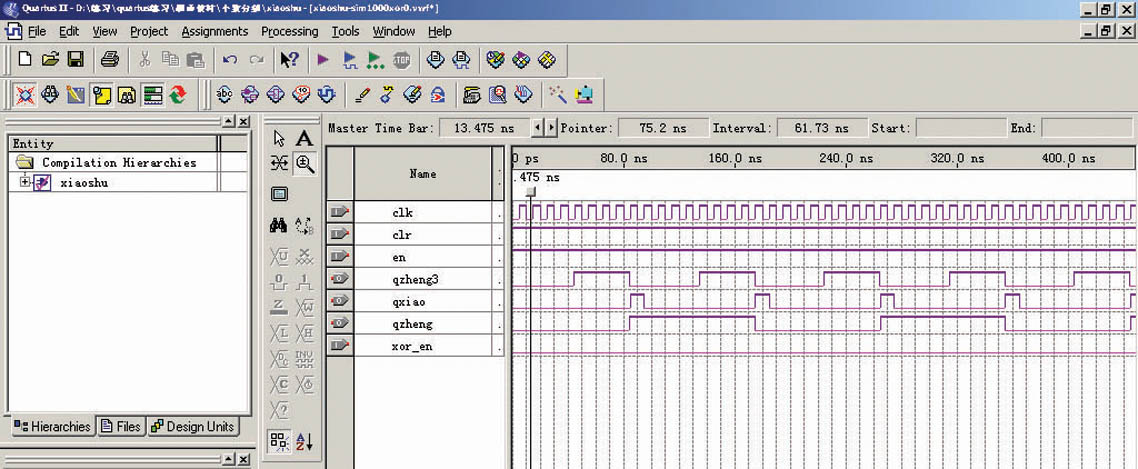
Task: Close the Entity hierarchy panel
Action: (244, 122)
